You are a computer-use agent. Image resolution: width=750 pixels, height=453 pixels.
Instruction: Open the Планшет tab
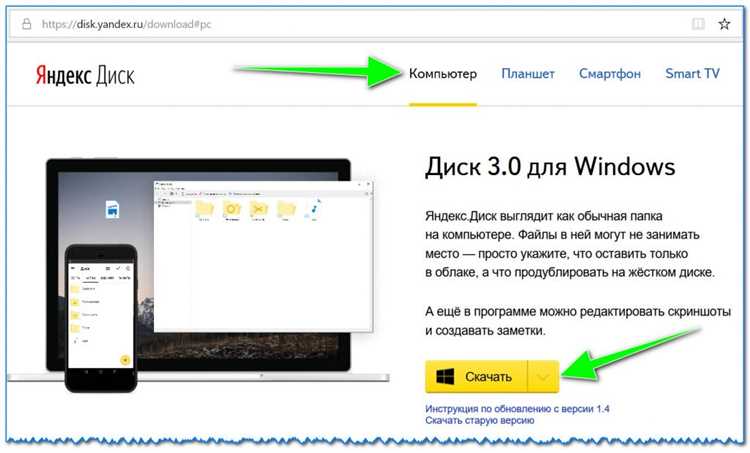(x=528, y=74)
